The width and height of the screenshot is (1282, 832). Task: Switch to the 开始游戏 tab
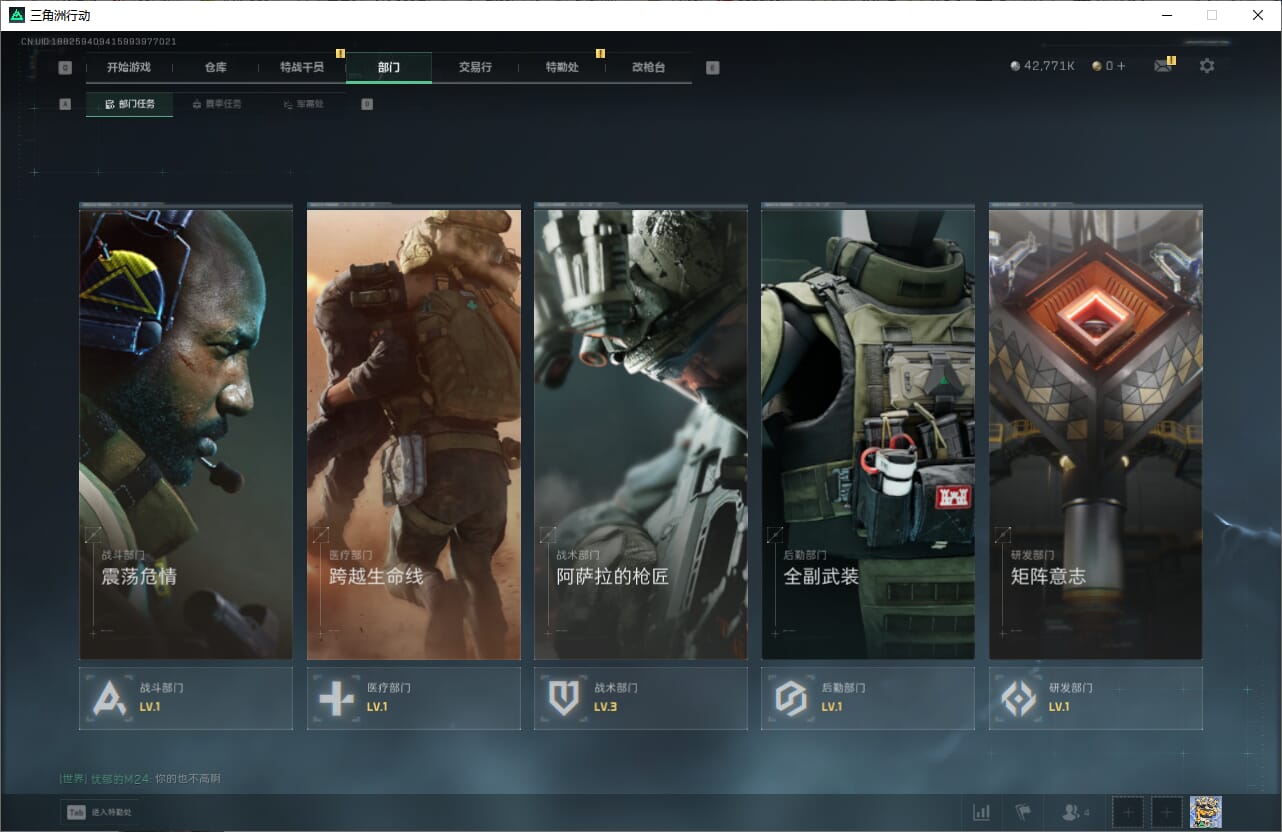point(129,67)
